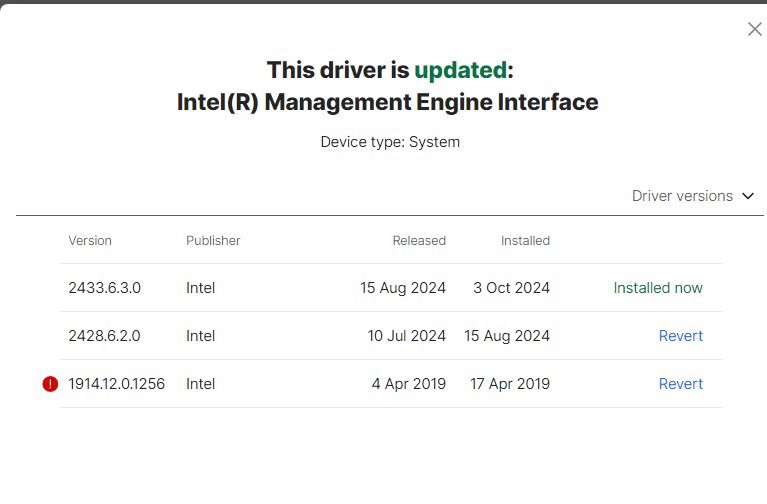Click the 15 Aug 2024 release date
Image resolution: width=767 pixels, height=504 pixels.
[403, 288]
